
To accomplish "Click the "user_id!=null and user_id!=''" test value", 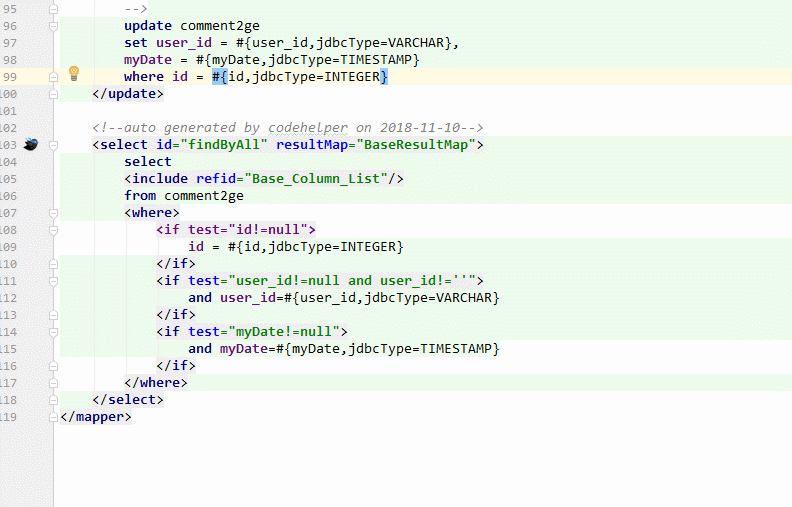I will point(352,281).
